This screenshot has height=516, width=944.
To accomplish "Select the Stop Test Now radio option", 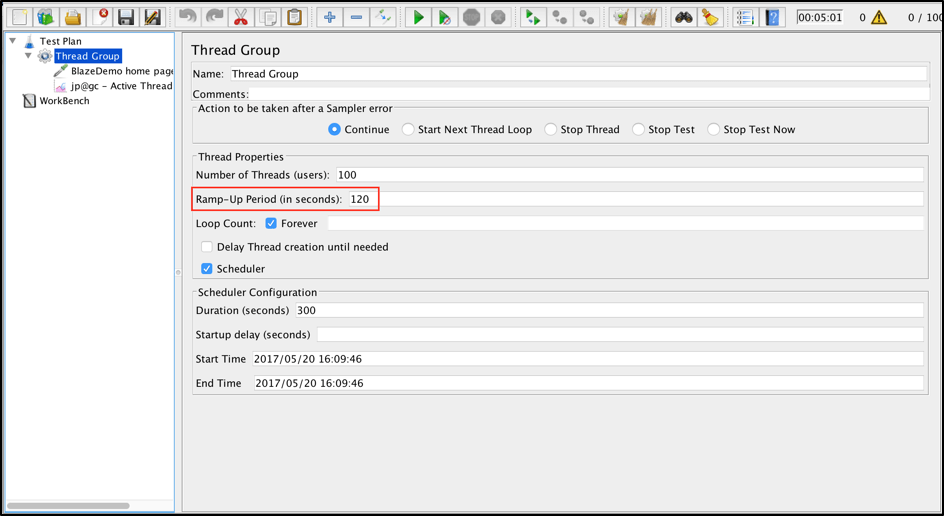I will click(x=713, y=130).
